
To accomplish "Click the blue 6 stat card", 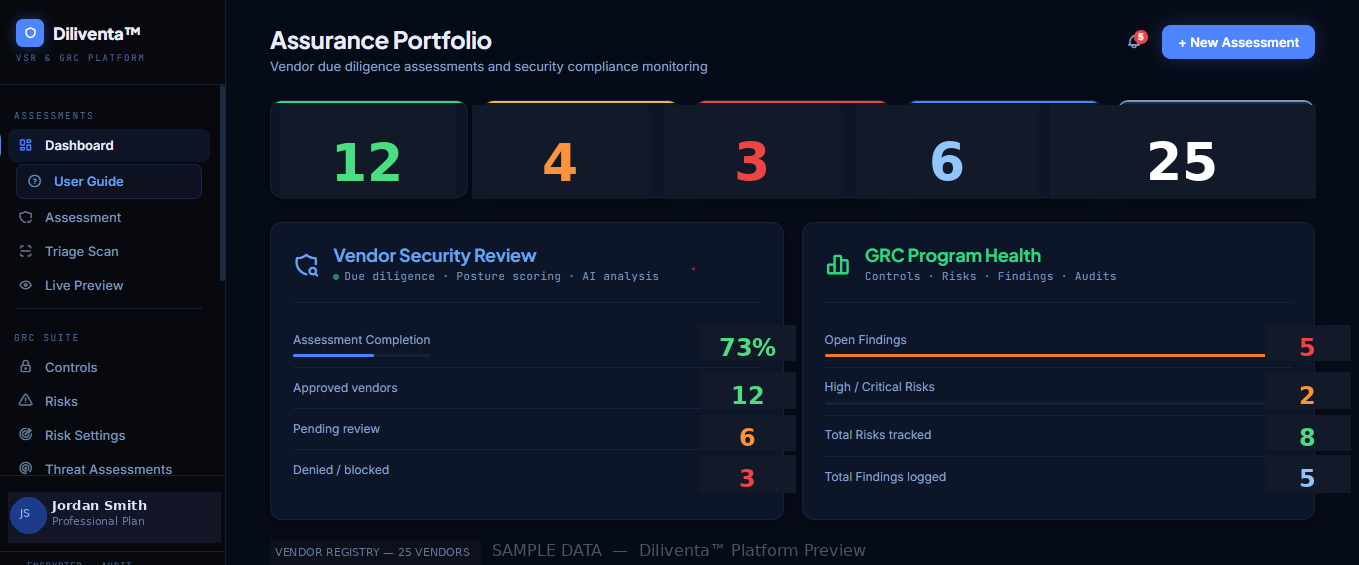I will point(946,152).
